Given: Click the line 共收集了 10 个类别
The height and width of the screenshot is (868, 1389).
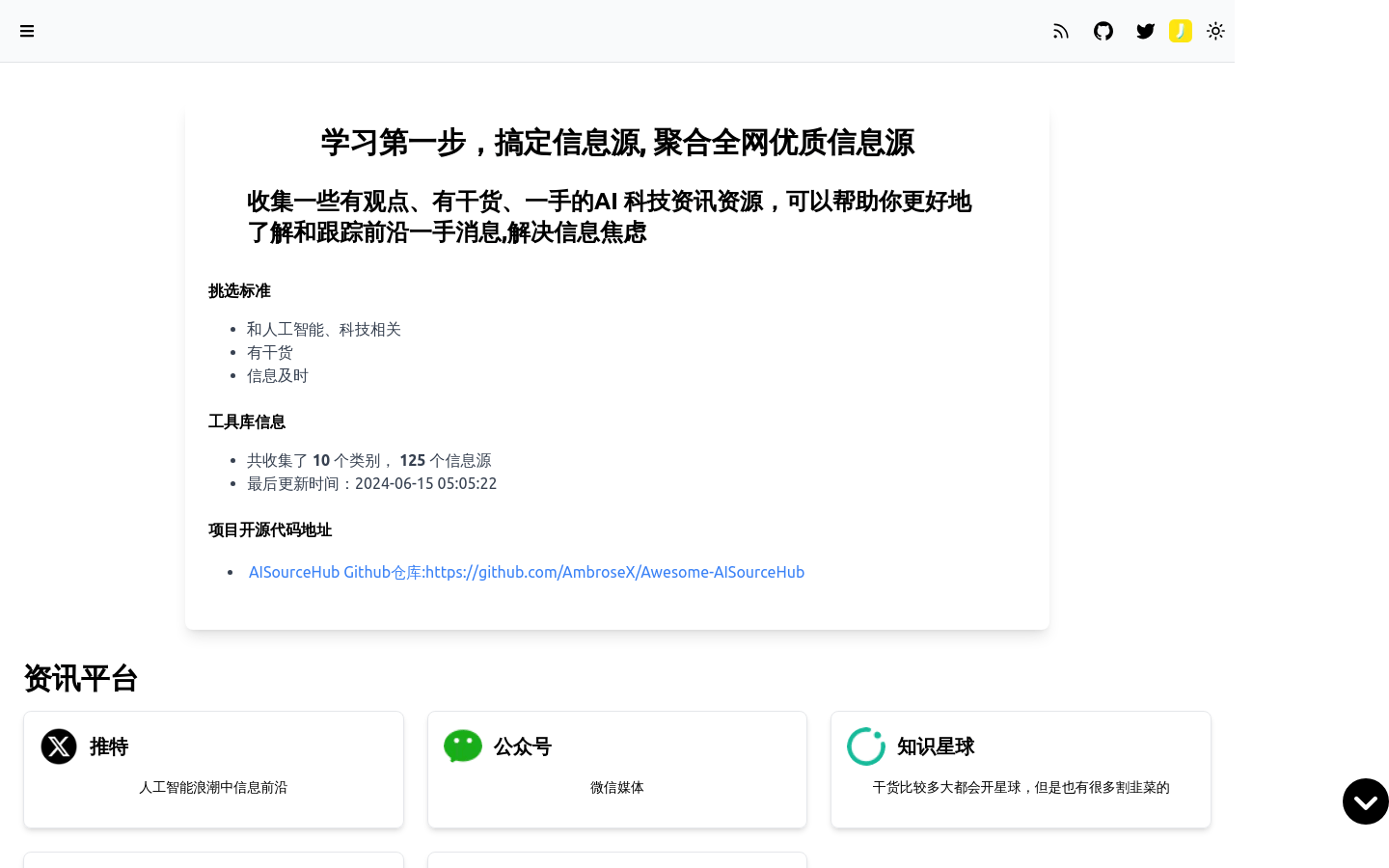Looking at the screenshot, I should click(x=369, y=460).
